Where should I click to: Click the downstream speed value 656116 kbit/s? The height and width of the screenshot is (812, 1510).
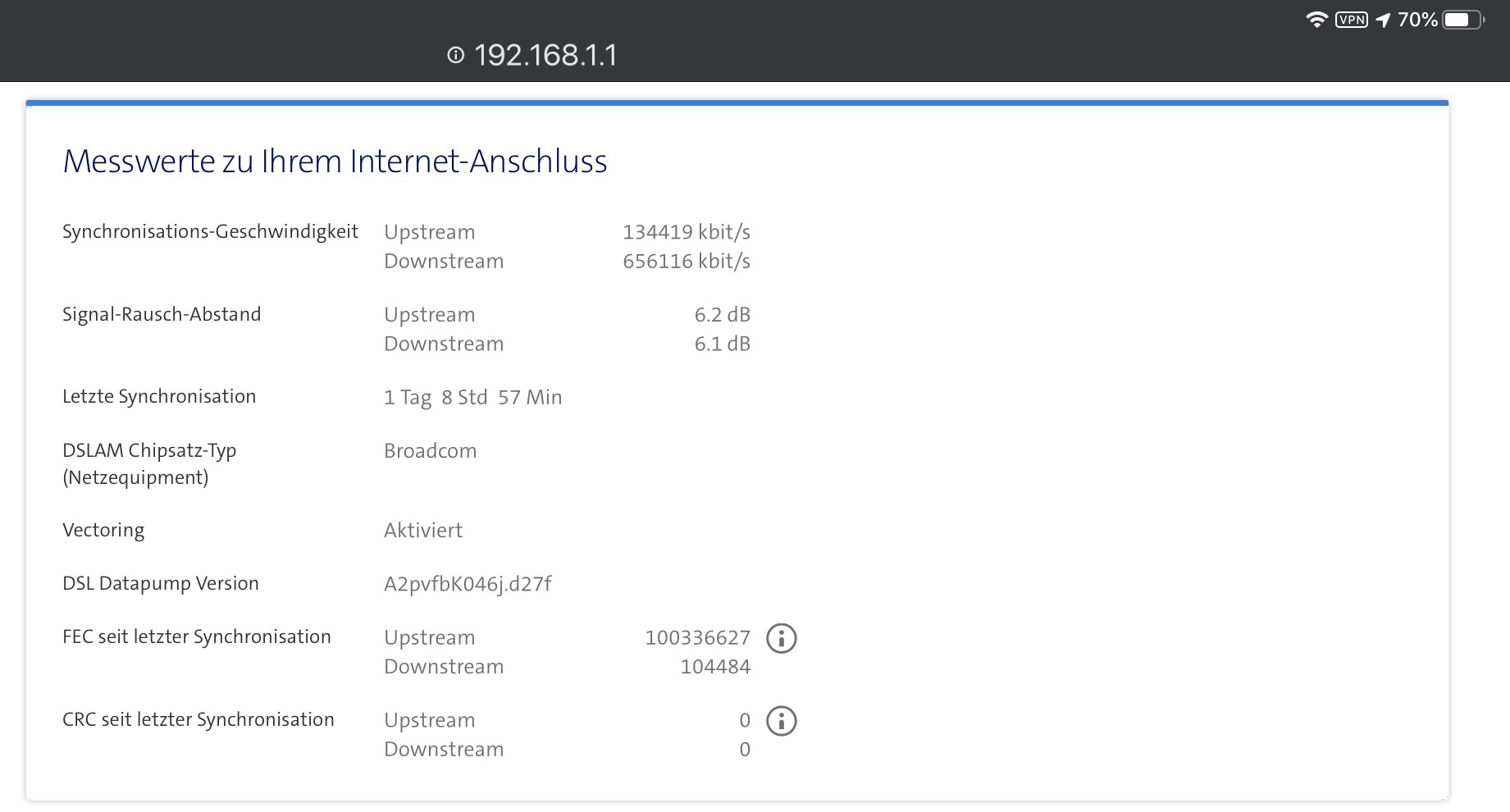tap(686, 262)
